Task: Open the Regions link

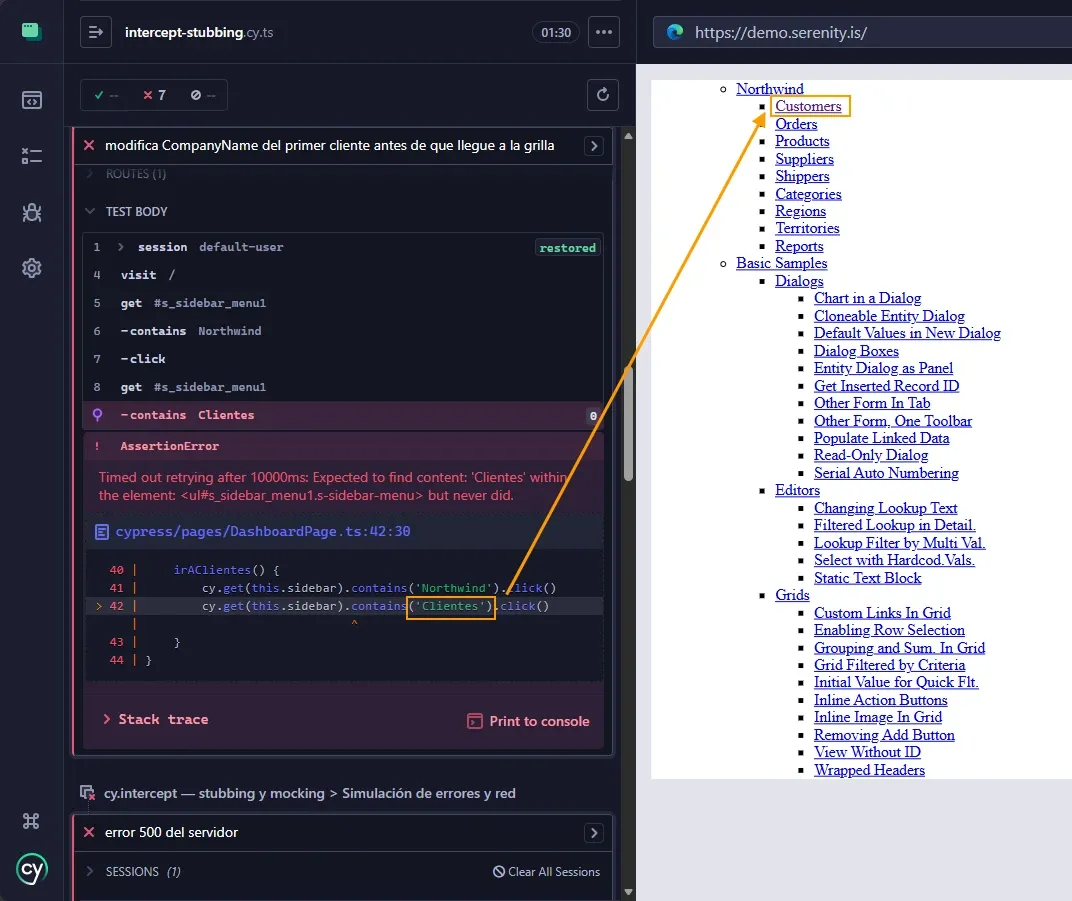Action: pyautogui.click(x=801, y=211)
